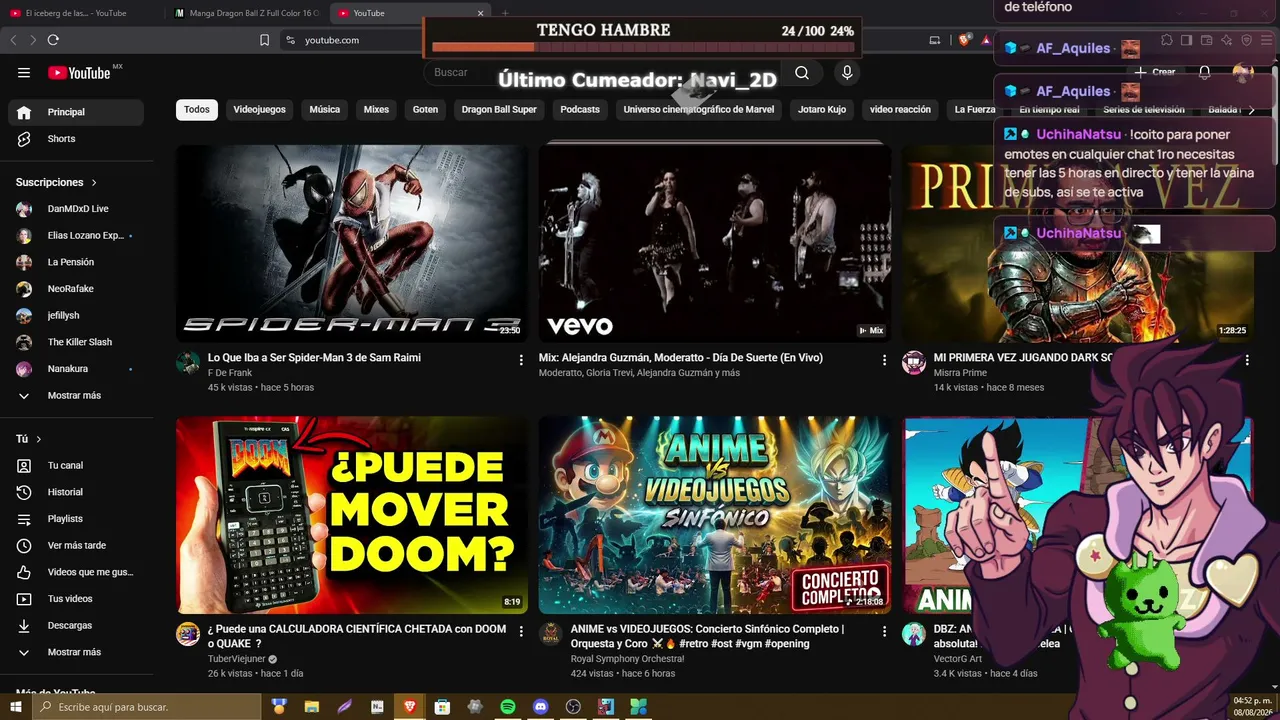The image size is (1280, 720).
Task: Click the Windows taskbar search box
Action: [x=148, y=707]
